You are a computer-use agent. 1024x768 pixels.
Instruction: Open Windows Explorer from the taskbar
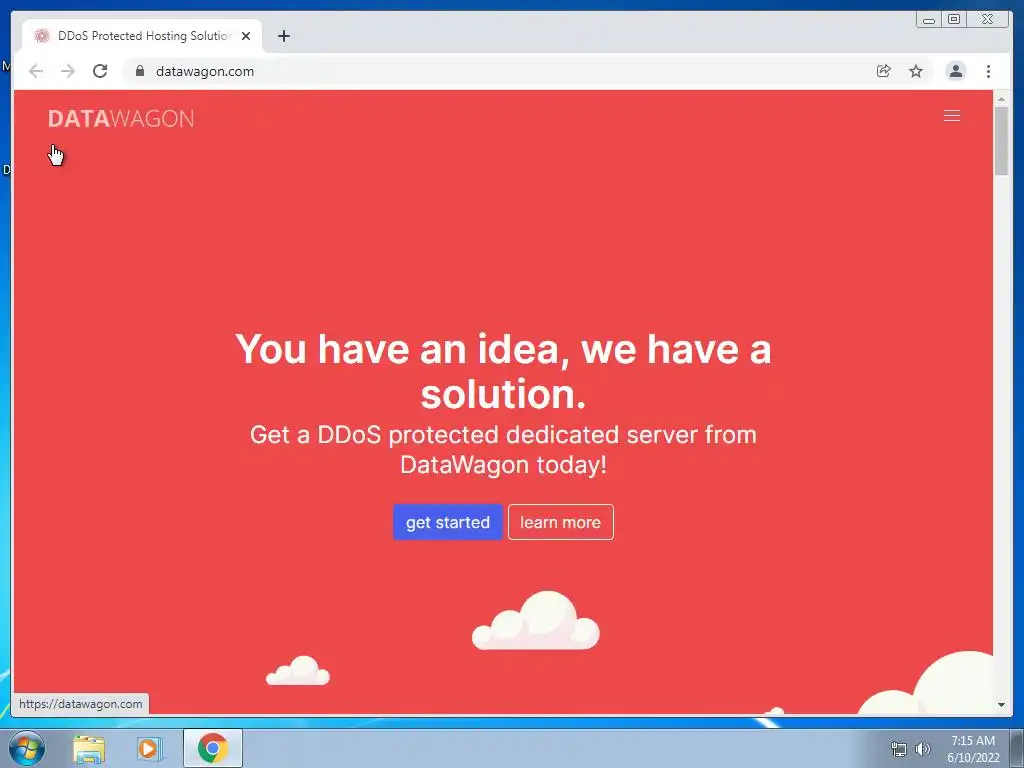(89, 748)
